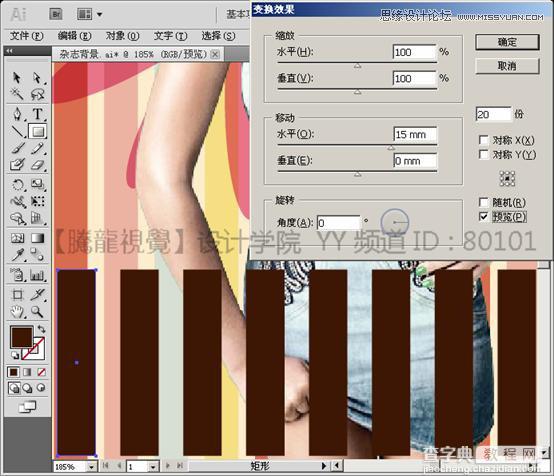Select the Pen tool
This screenshot has width=554, height=476.
17,114
